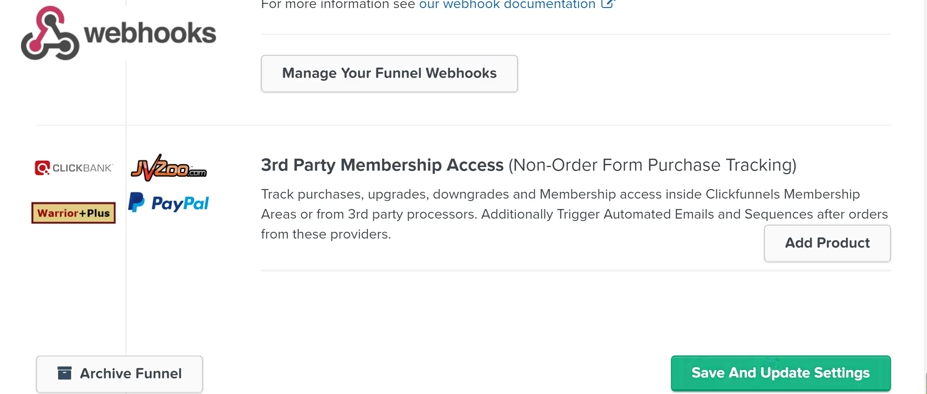Screen dimensions: 927x394
Task: Click the blue PayPal P emblem
Action: (x=136, y=202)
